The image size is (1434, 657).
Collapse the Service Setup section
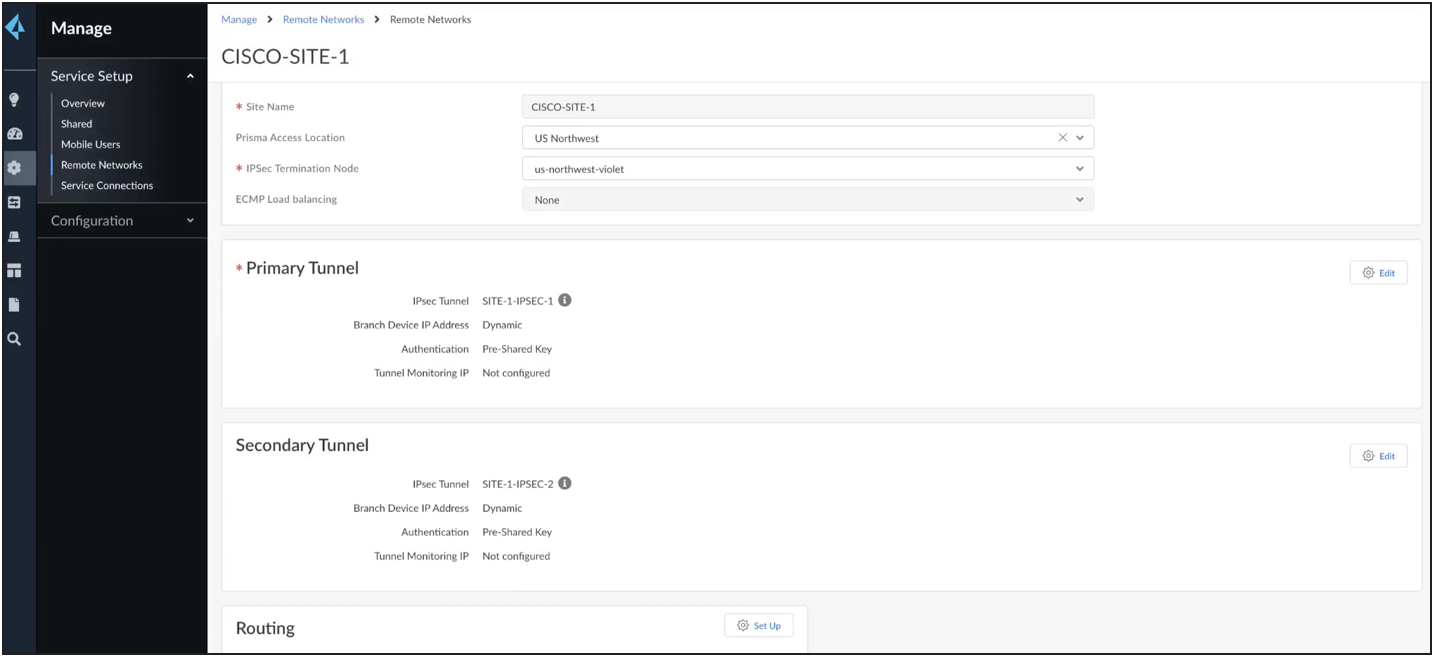[190, 76]
